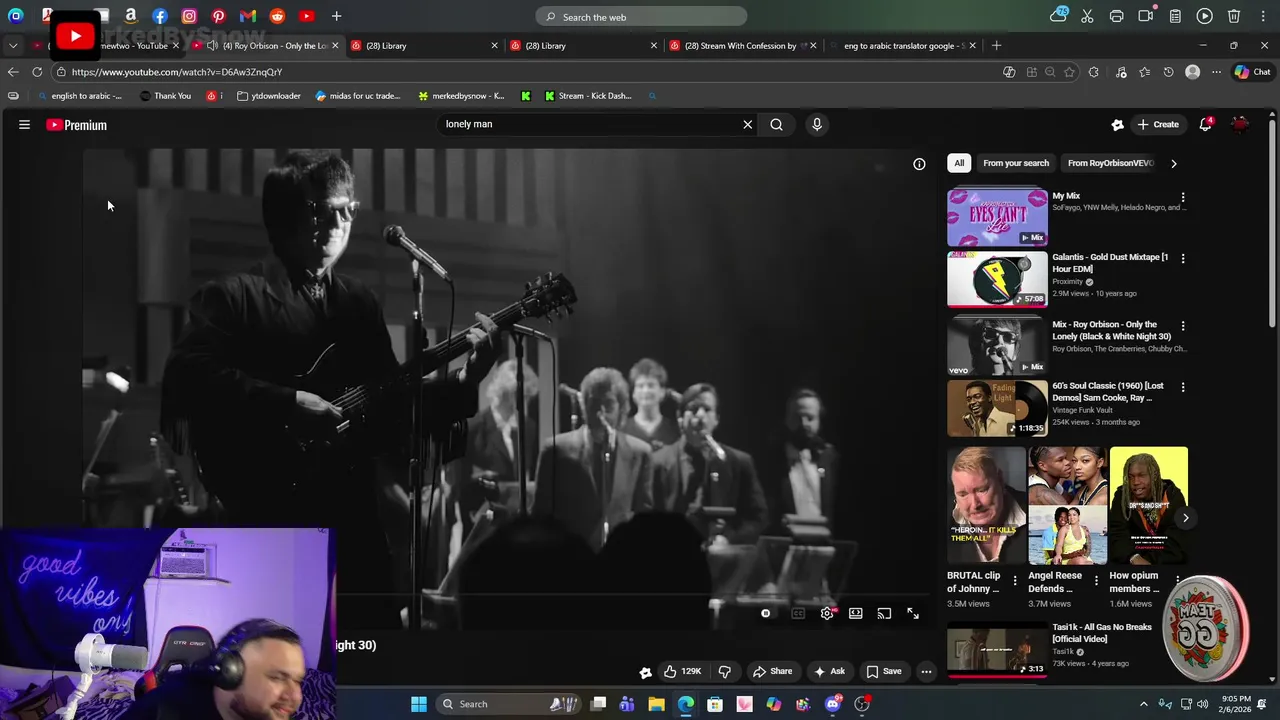Open YouTube notifications bell
The image size is (1280, 720).
tap(1206, 124)
